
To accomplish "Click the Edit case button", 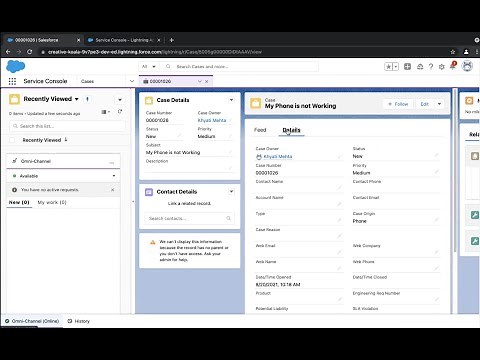I will [x=424, y=104].
